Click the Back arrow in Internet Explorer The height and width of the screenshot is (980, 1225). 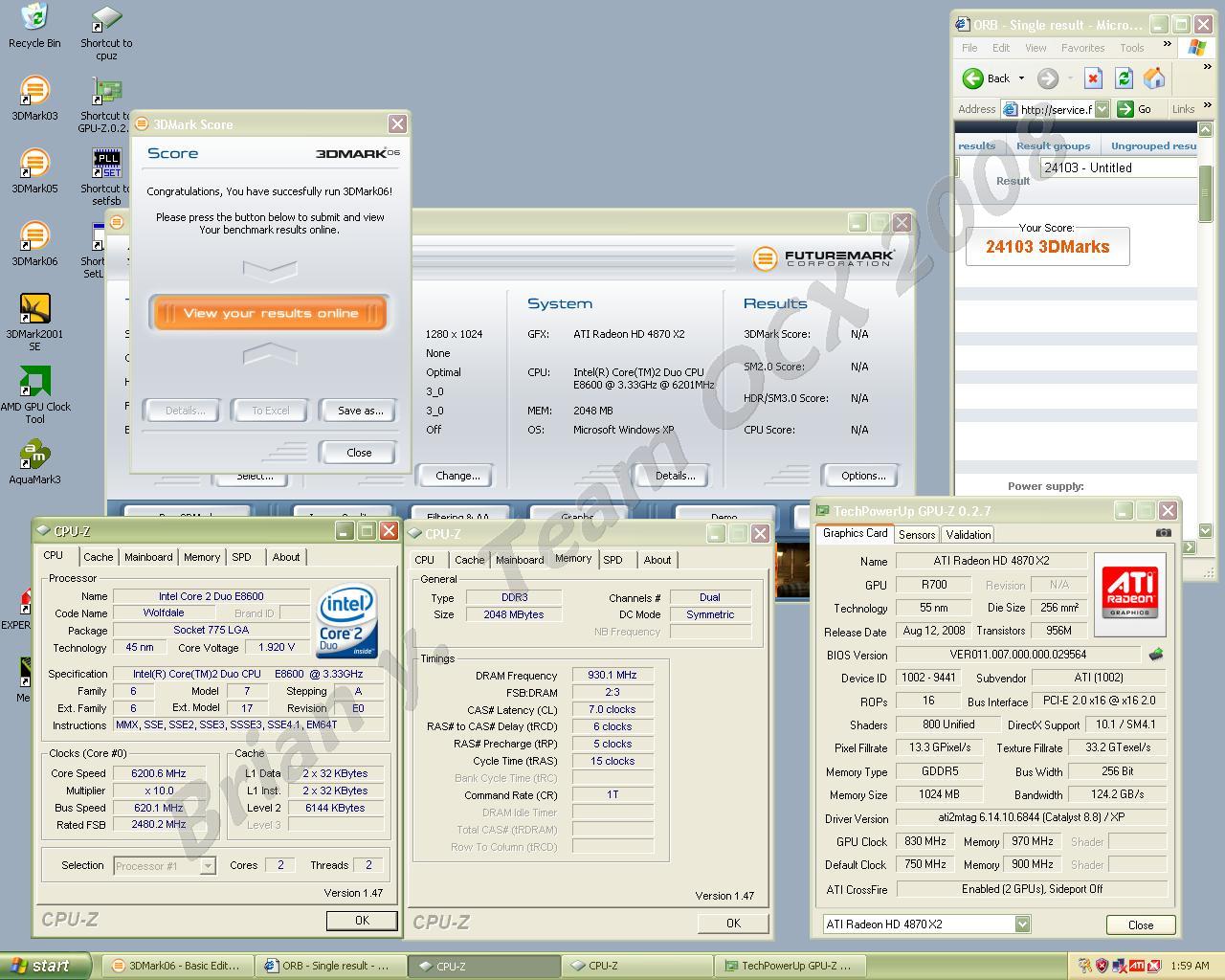pos(973,78)
